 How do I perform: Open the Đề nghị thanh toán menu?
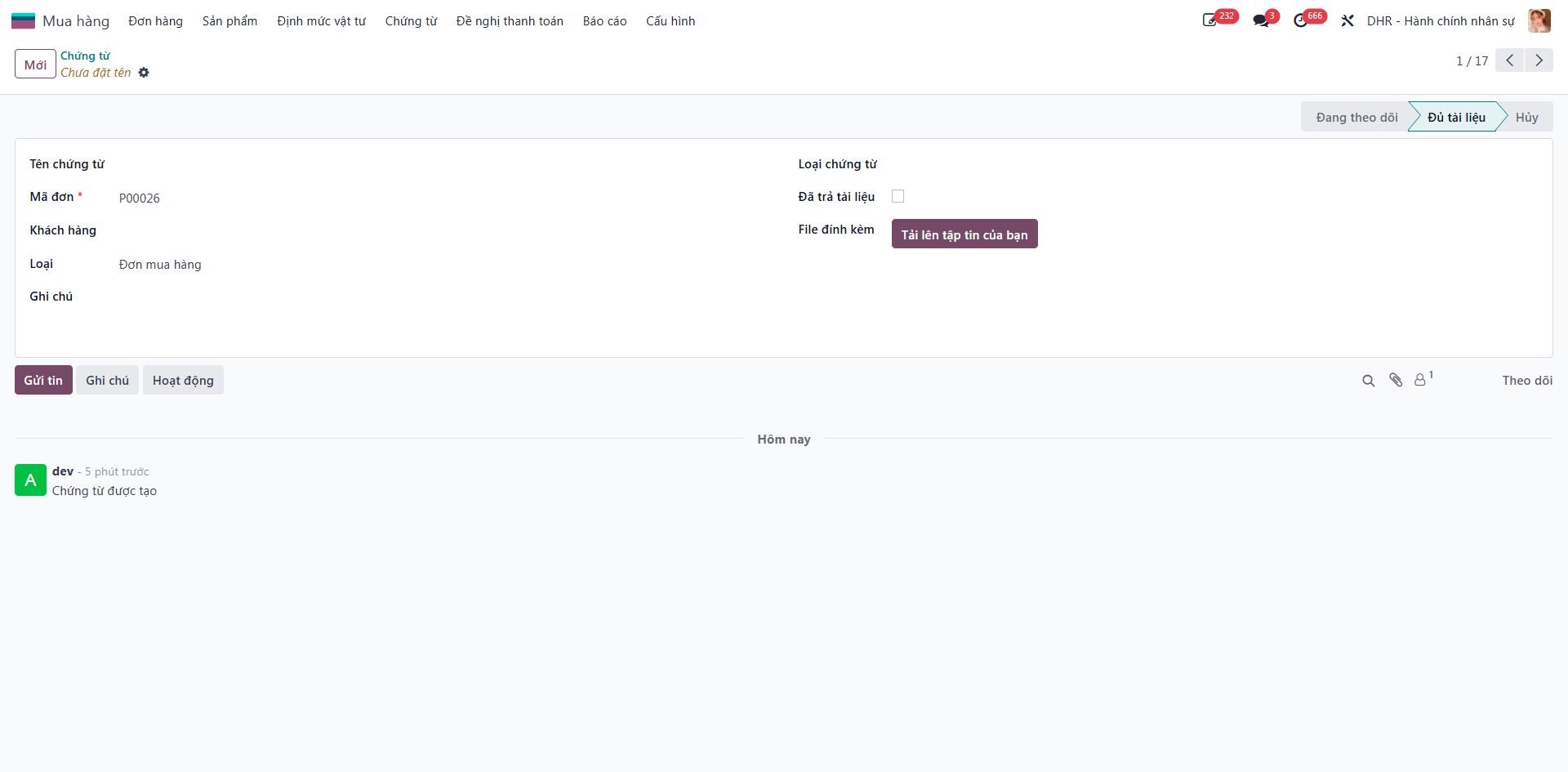click(510, 21)
